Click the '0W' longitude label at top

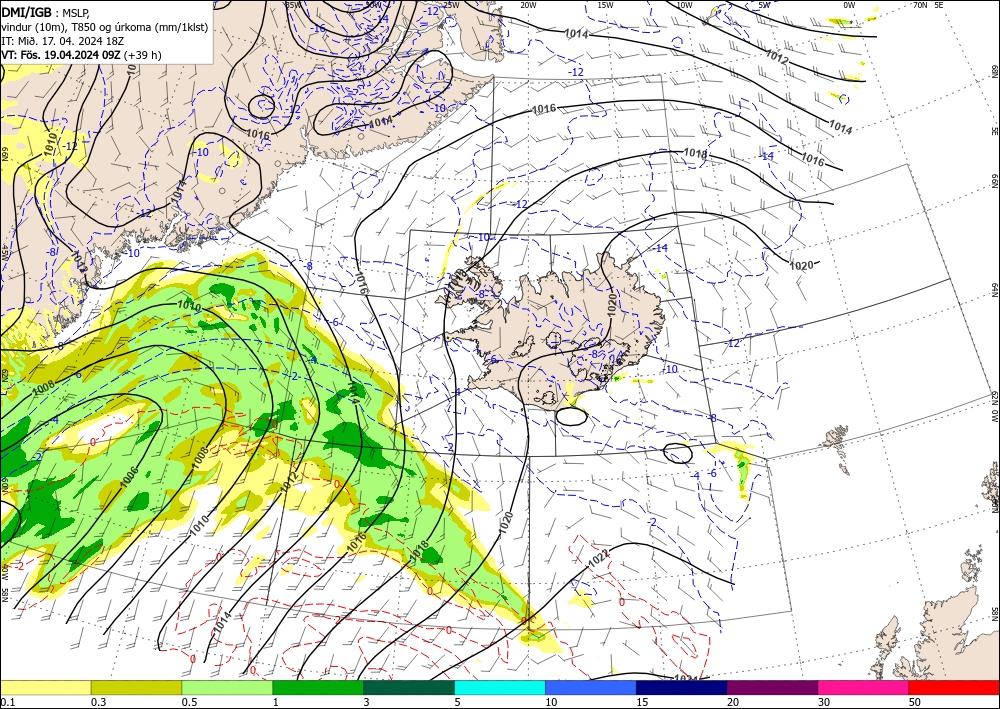pos(849,5)
